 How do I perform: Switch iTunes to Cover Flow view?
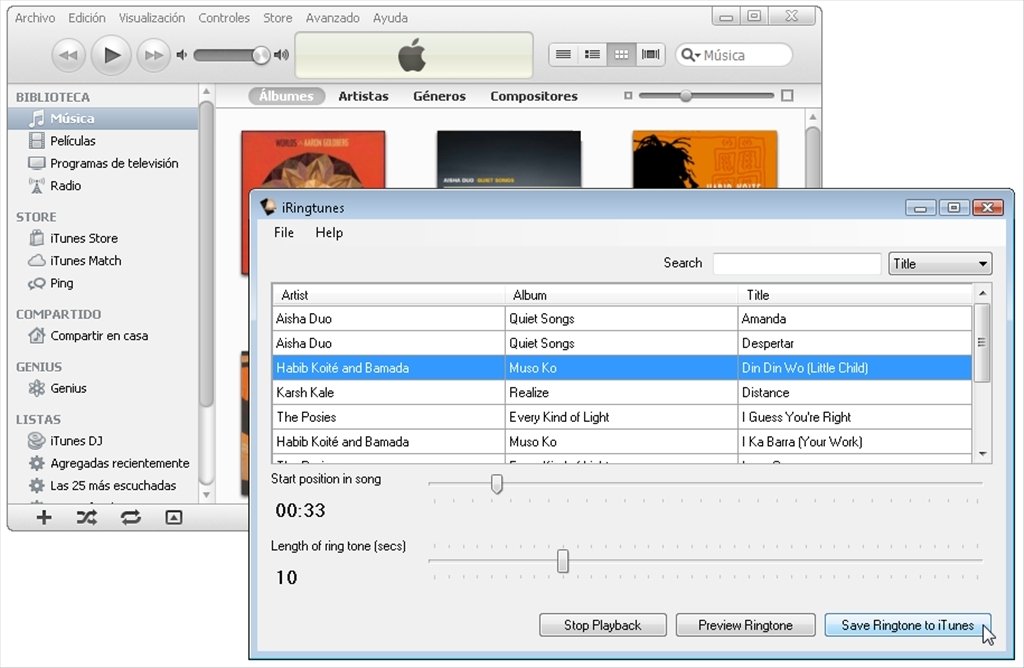click(x=650, y=54)
